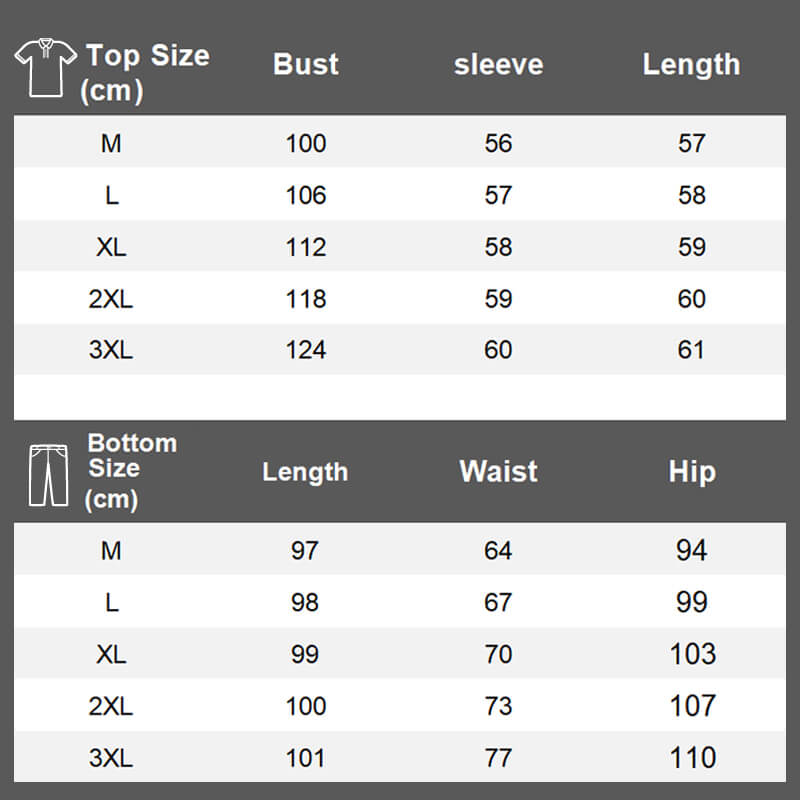Click the Hip column header
Image resolution: width=800 pixels, height=800 pixels.
click(692, 471)
